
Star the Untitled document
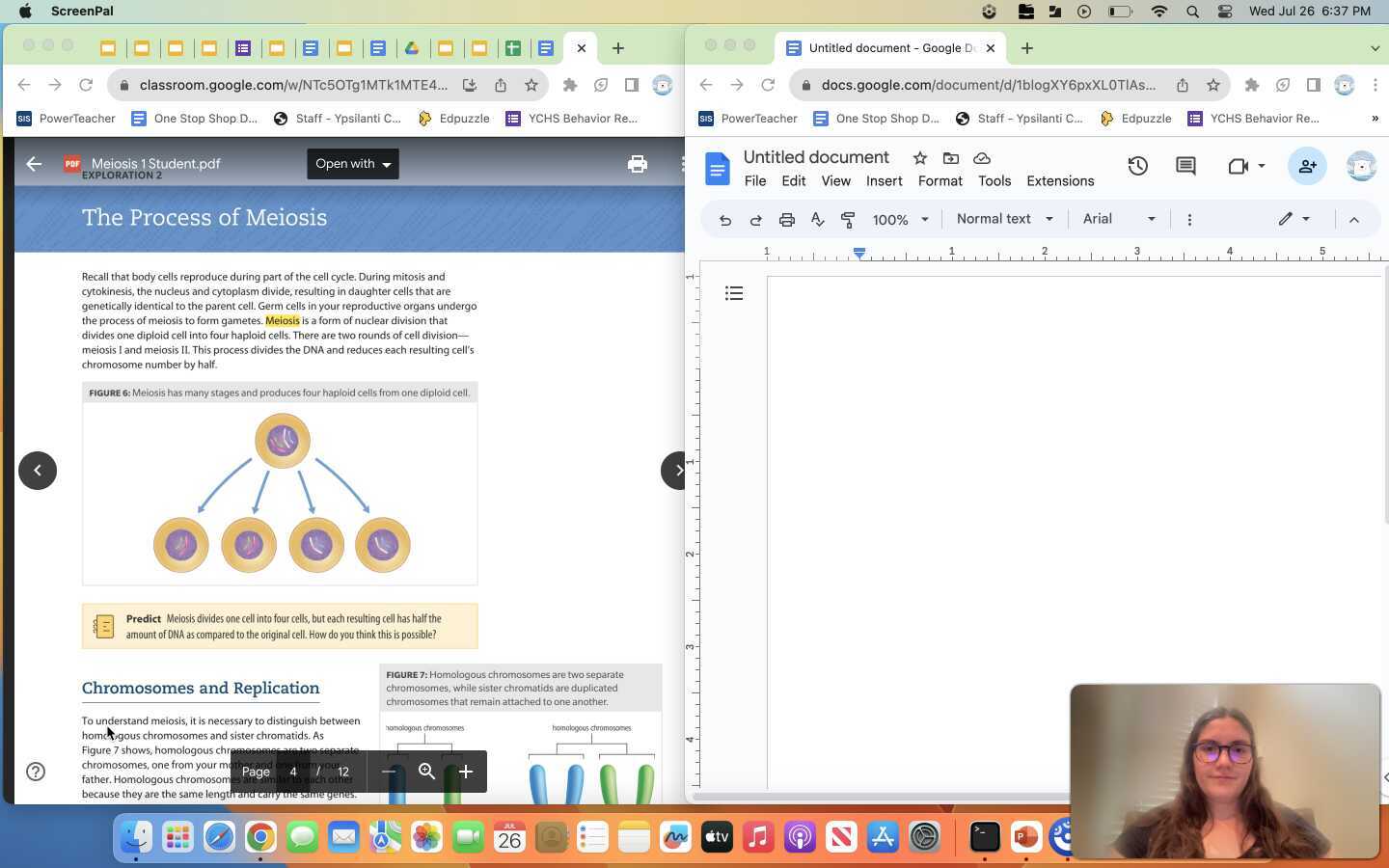(920, 158)
